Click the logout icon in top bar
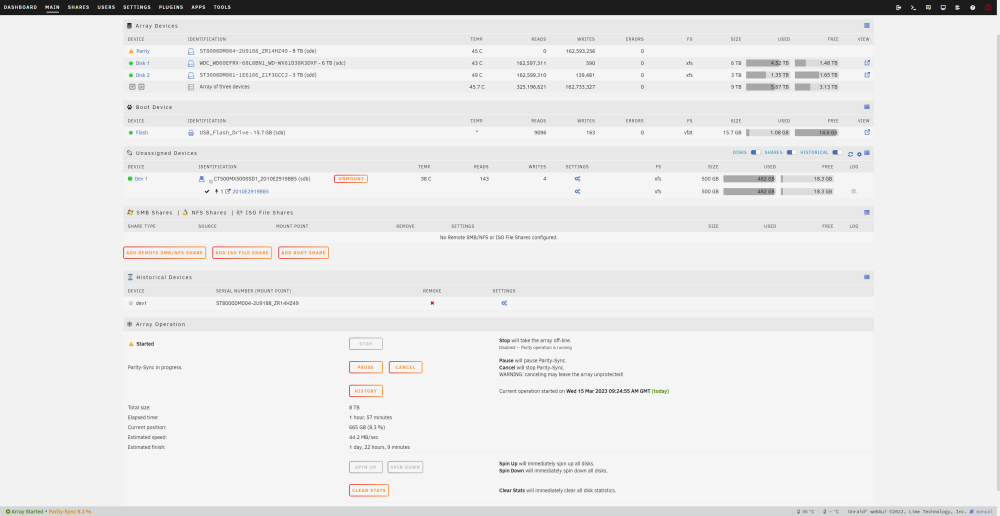 pyautogui.click(x=899, y=8)
